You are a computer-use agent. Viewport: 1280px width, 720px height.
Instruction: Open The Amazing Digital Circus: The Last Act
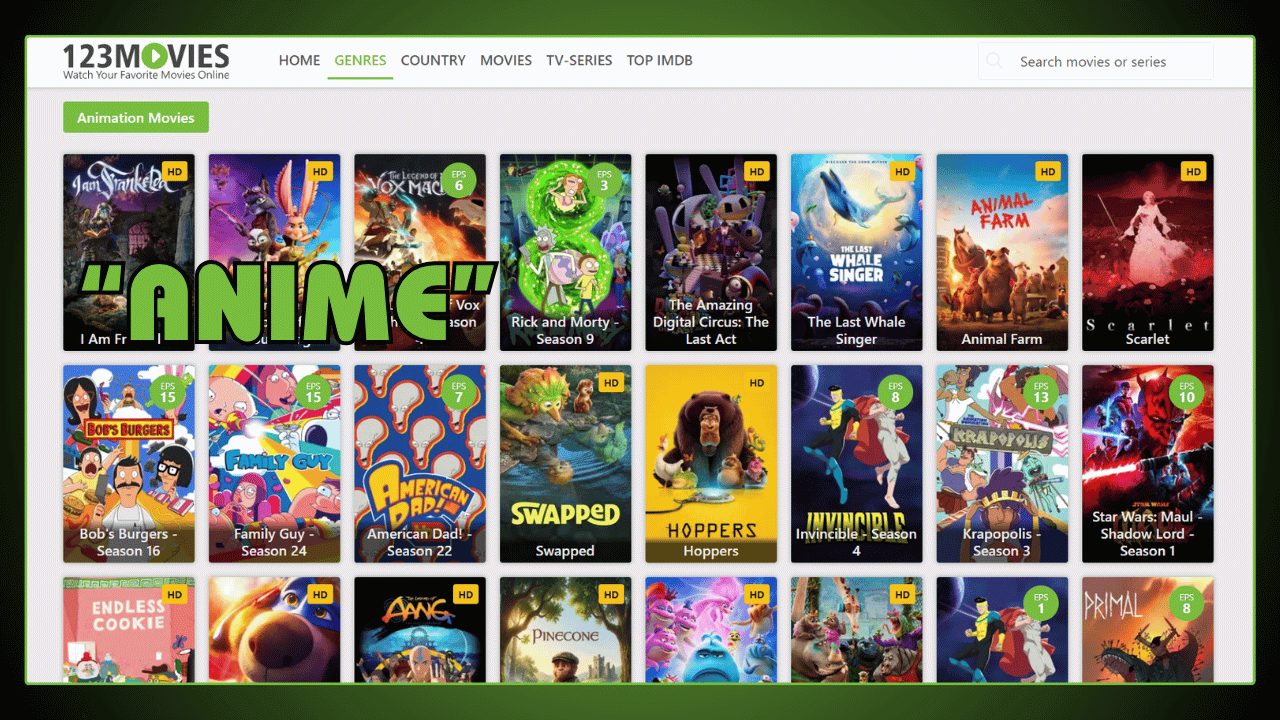(x=711, y=322)
